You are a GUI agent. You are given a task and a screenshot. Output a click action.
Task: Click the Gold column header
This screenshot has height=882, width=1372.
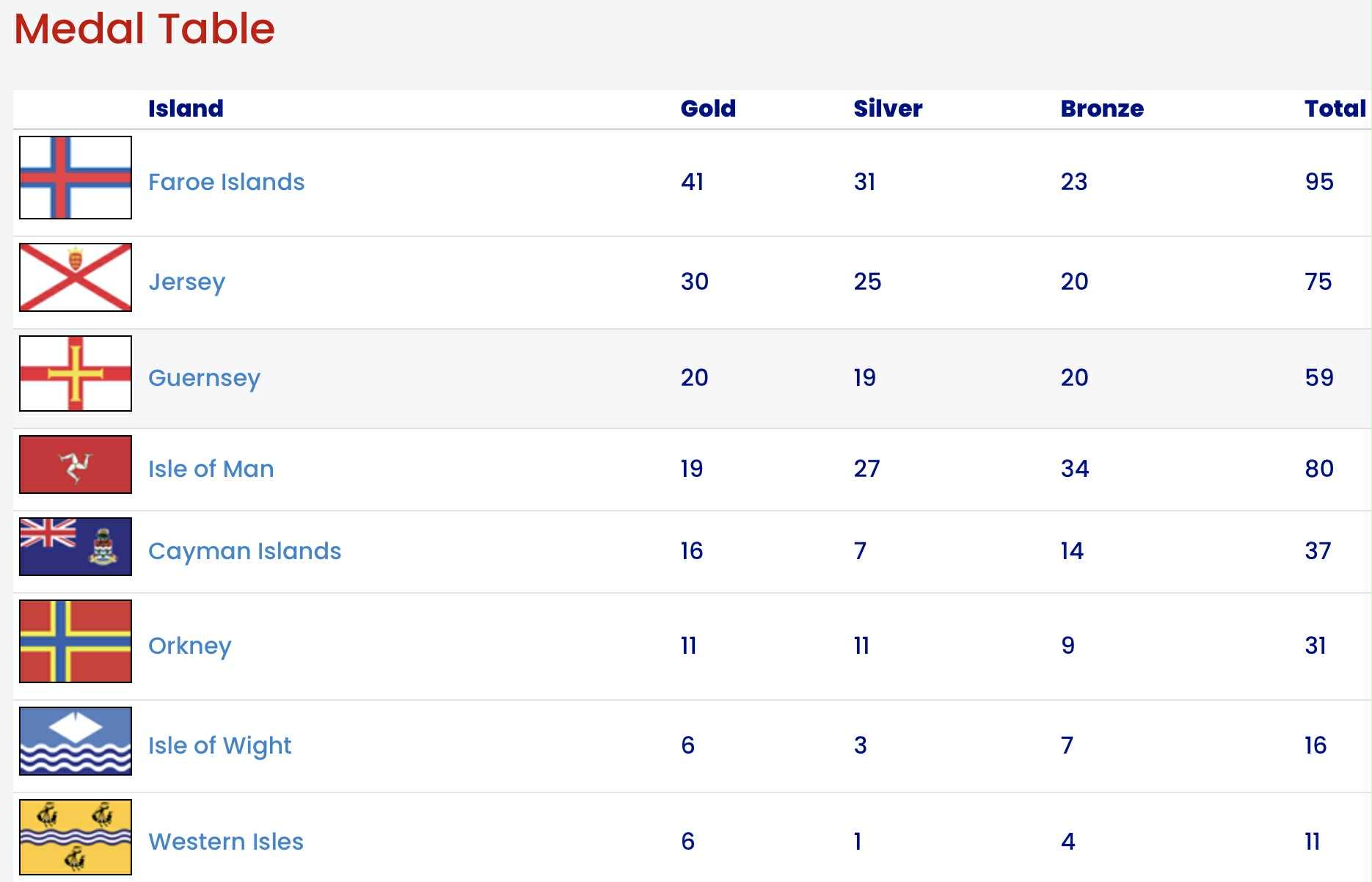pos(708,109)
